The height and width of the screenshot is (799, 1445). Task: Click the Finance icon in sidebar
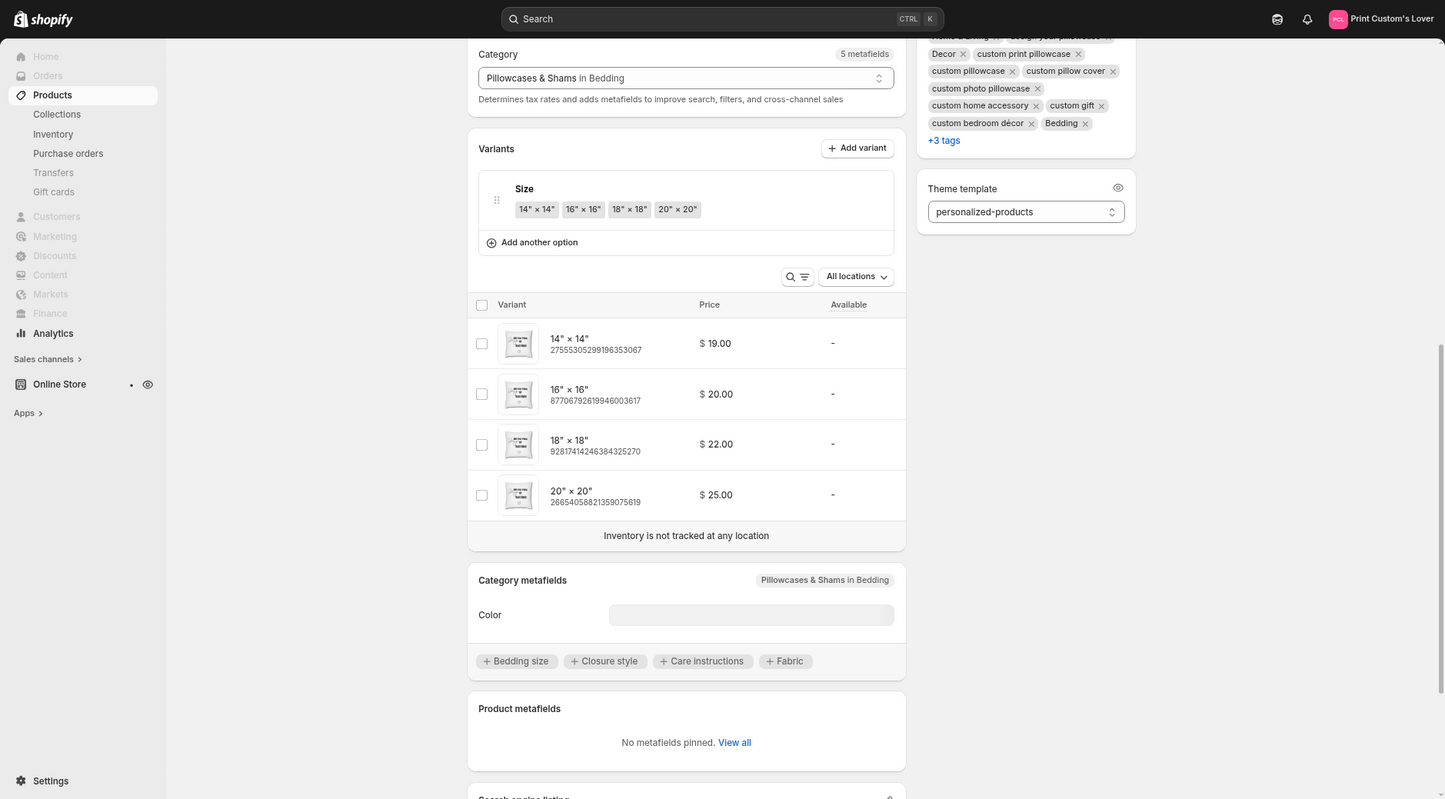[21, 314]
